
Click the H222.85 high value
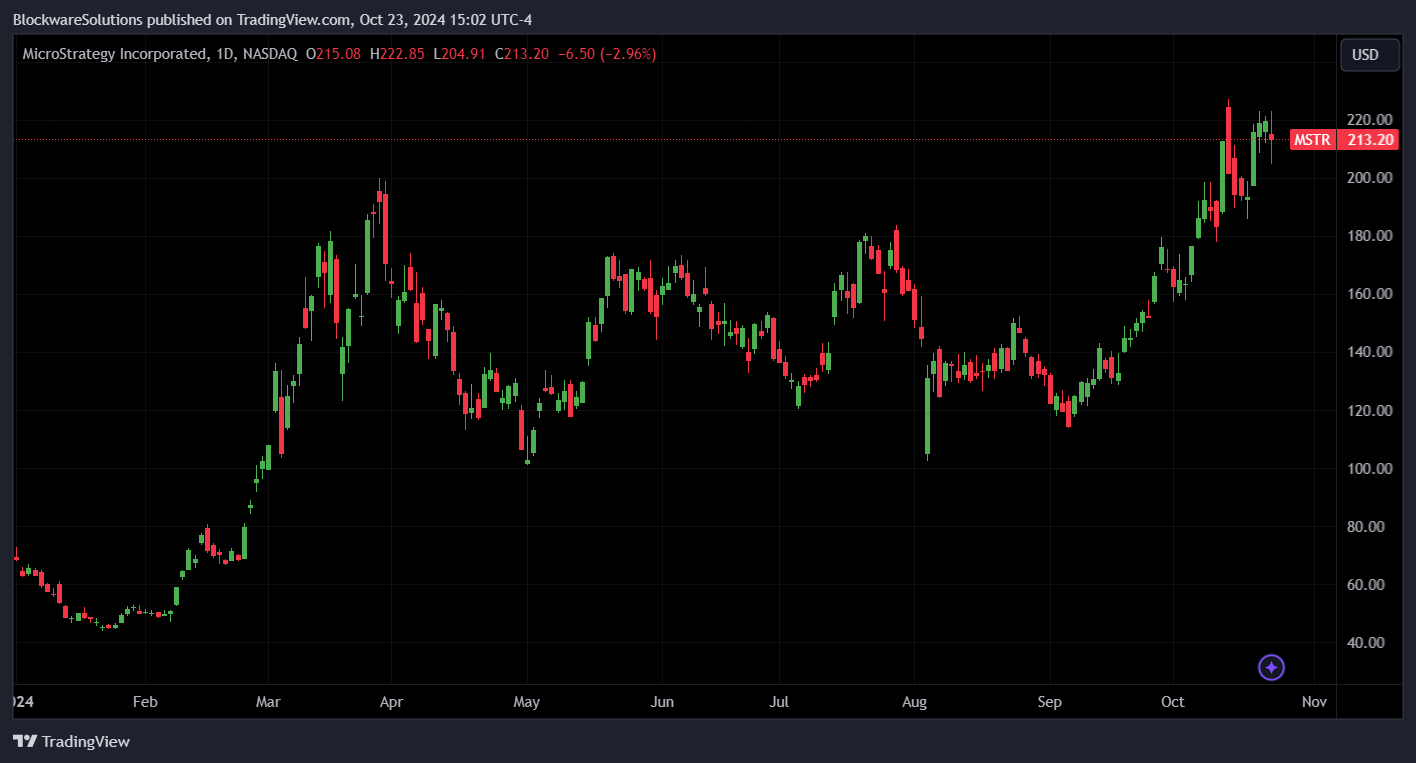tap(397, 54)
